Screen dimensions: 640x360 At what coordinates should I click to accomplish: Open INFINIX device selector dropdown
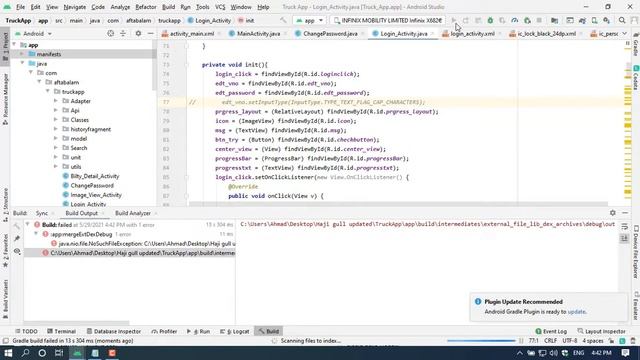(x=388, y=20)
